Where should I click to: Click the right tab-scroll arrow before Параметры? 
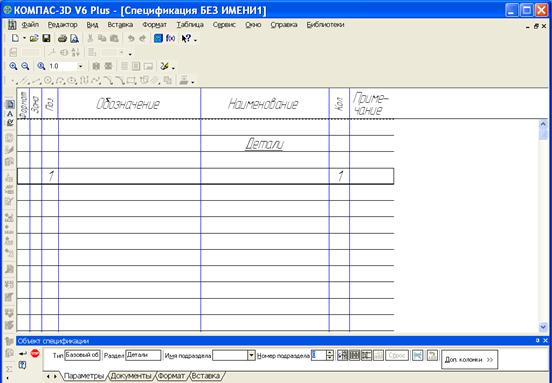55,376
